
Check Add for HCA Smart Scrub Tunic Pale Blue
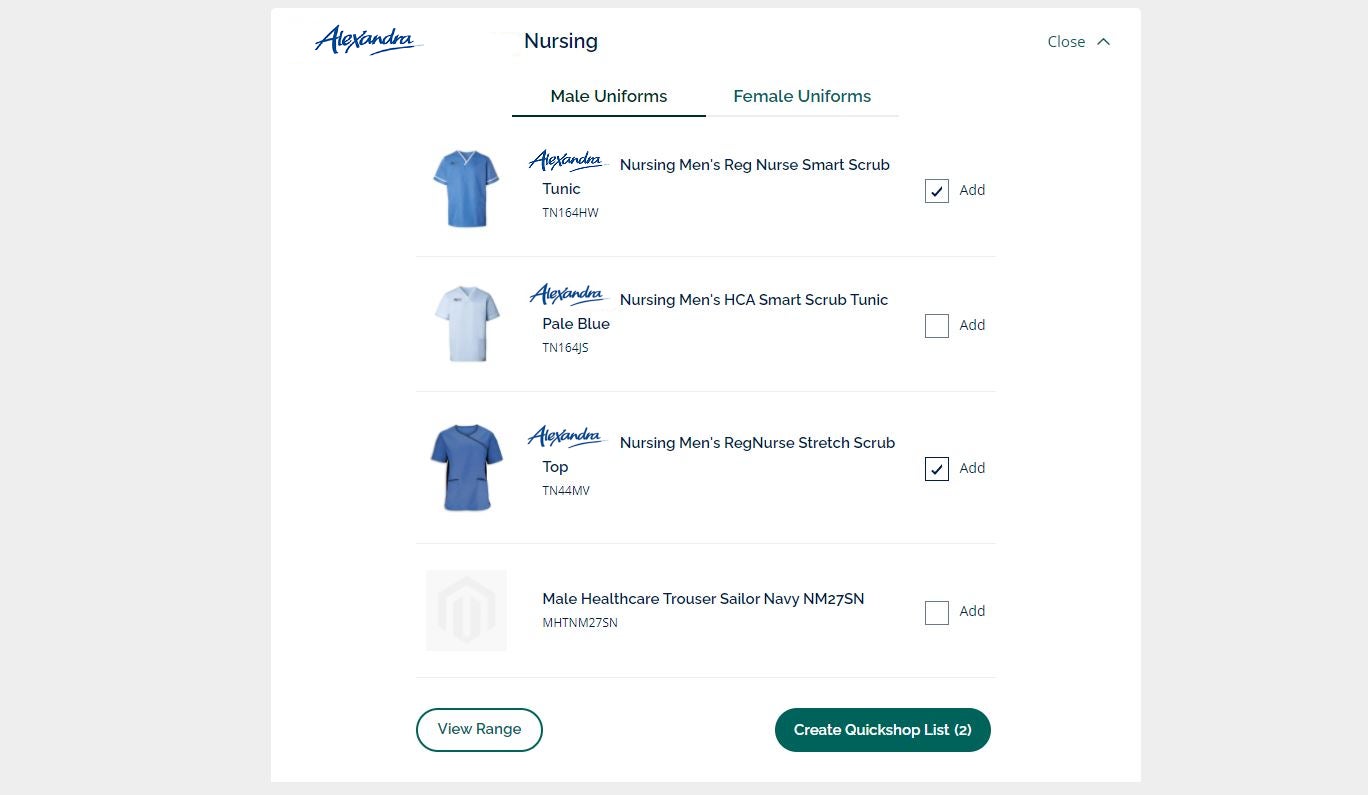click(937, 326)
